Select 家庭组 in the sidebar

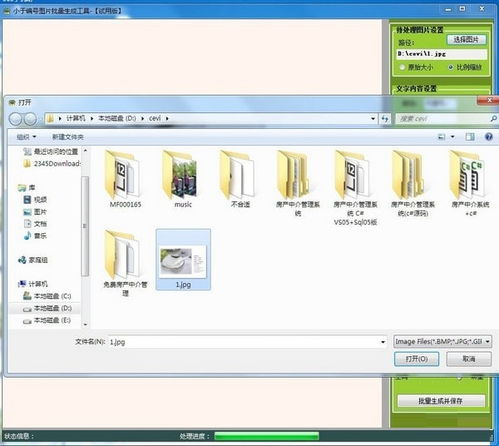(x=33, y=260)
